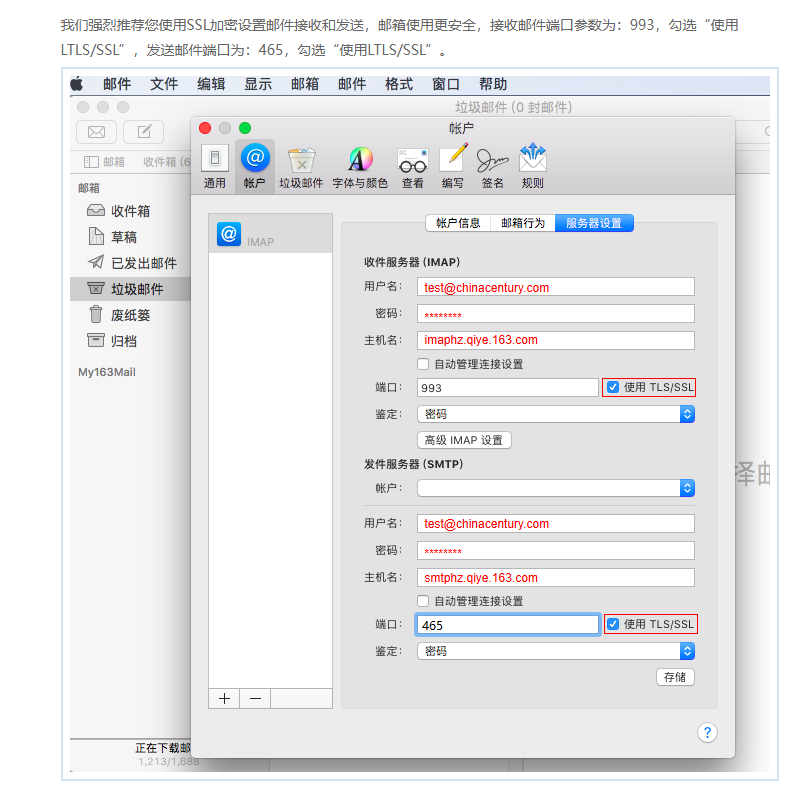Viewport: 792px width, 788px height.
Task: Open Junk Mail (垃圾邮件) preferences icon
Action: (x=301, y=168)
